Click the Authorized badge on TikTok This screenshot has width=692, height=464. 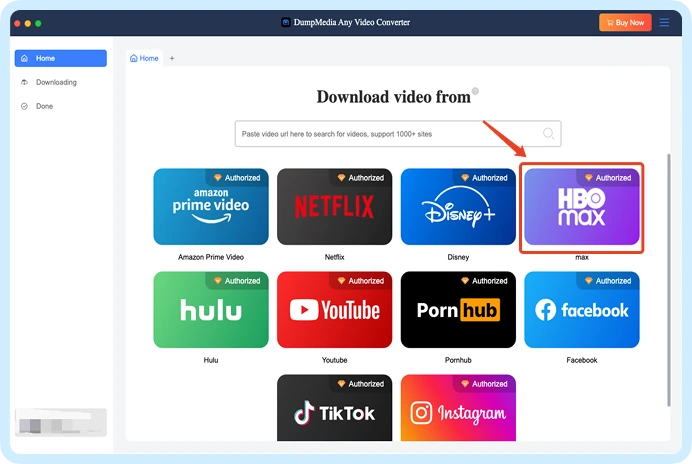[x=361, y=384]
